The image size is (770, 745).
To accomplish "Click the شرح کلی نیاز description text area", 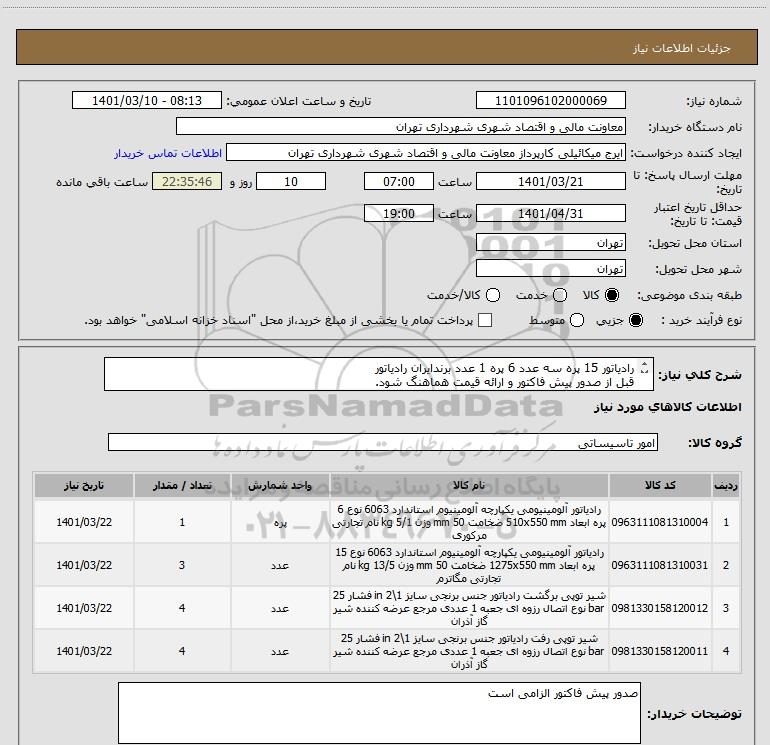I will [x=379, y=374].
